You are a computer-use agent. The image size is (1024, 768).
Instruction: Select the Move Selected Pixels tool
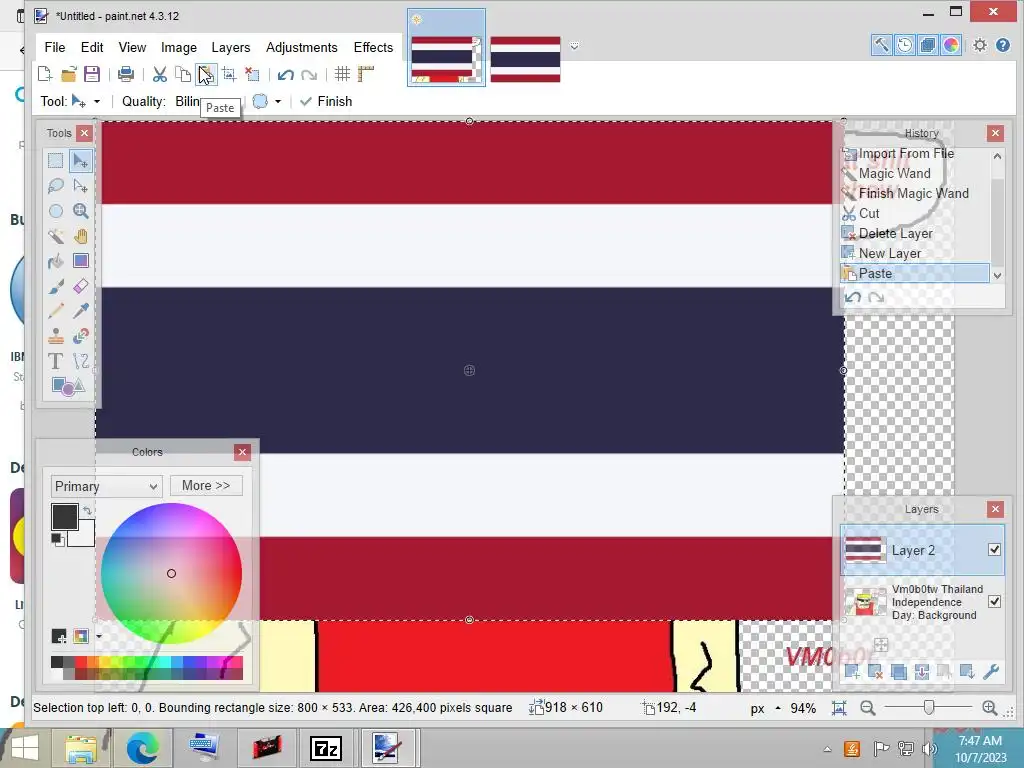(80, 161)
